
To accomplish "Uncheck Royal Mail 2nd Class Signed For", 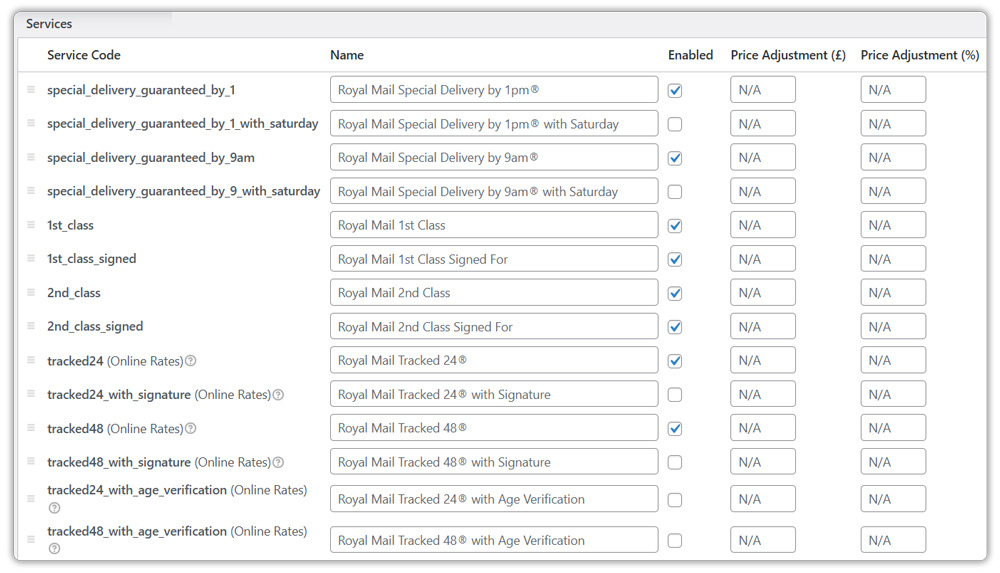I will pyautogui.click(x=675, y=327).
